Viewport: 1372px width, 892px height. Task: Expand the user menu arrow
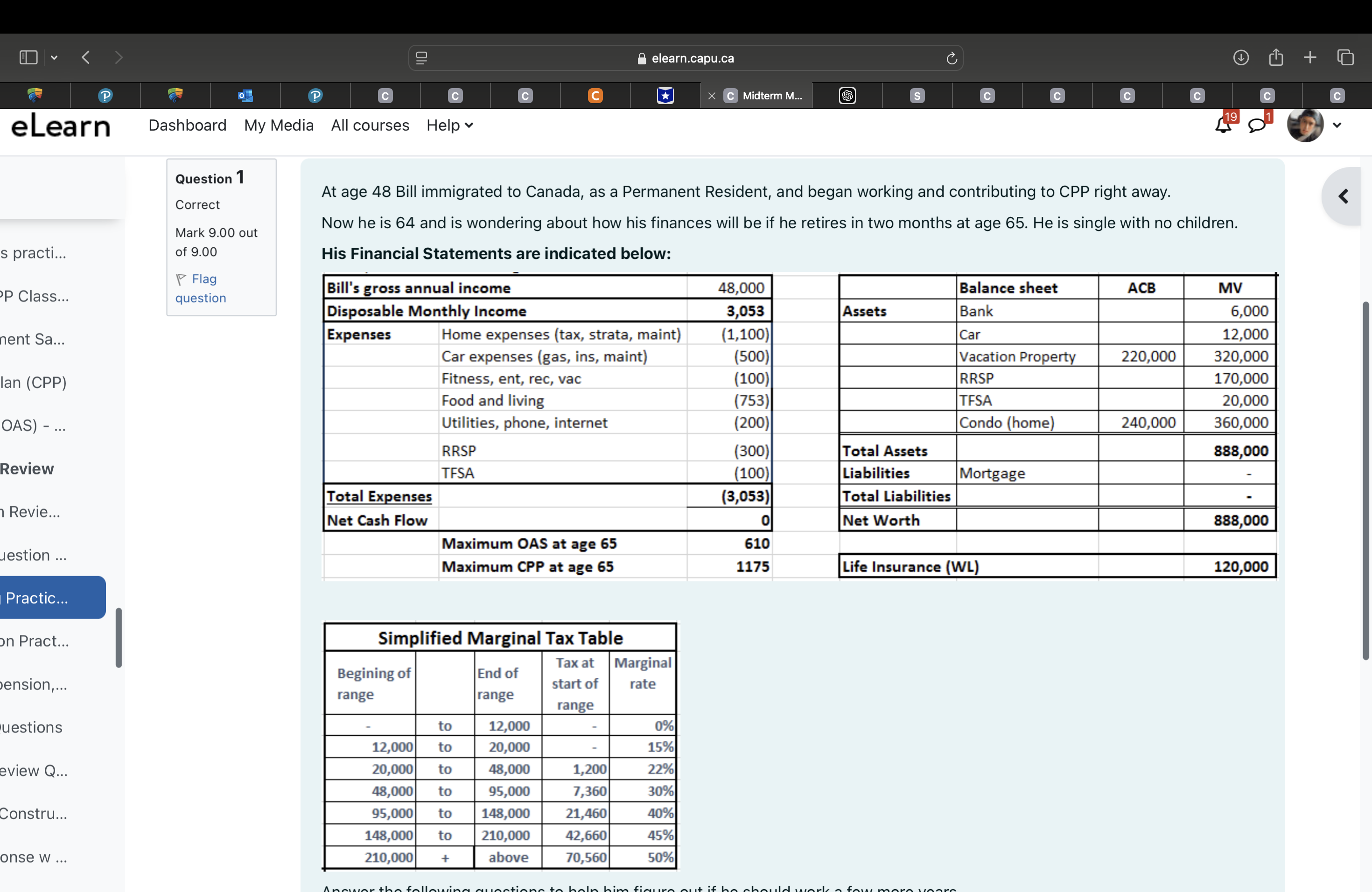pyautogui.click(x=1337, y=125)
